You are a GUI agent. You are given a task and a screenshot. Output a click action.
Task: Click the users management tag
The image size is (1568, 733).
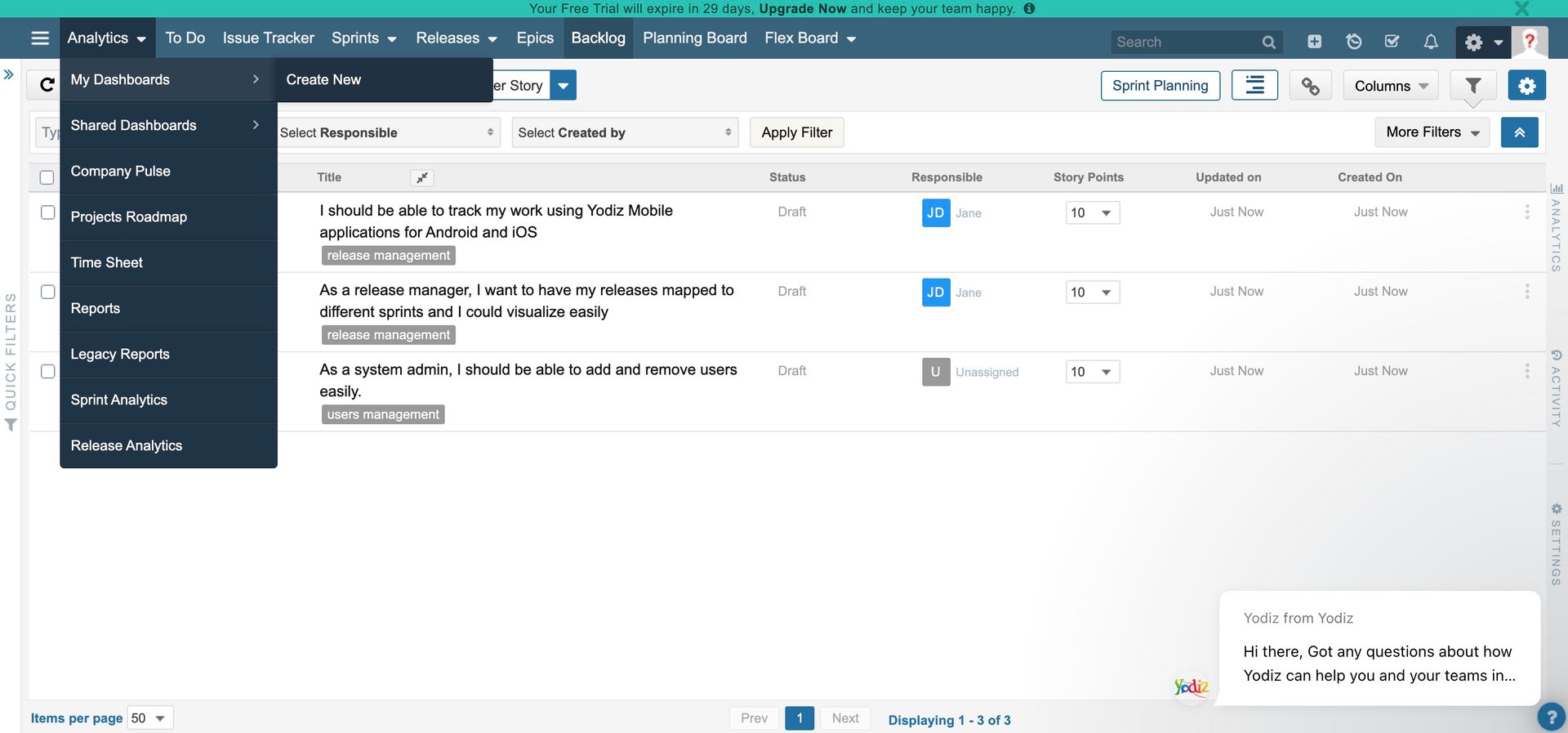[x=383, y=414]
